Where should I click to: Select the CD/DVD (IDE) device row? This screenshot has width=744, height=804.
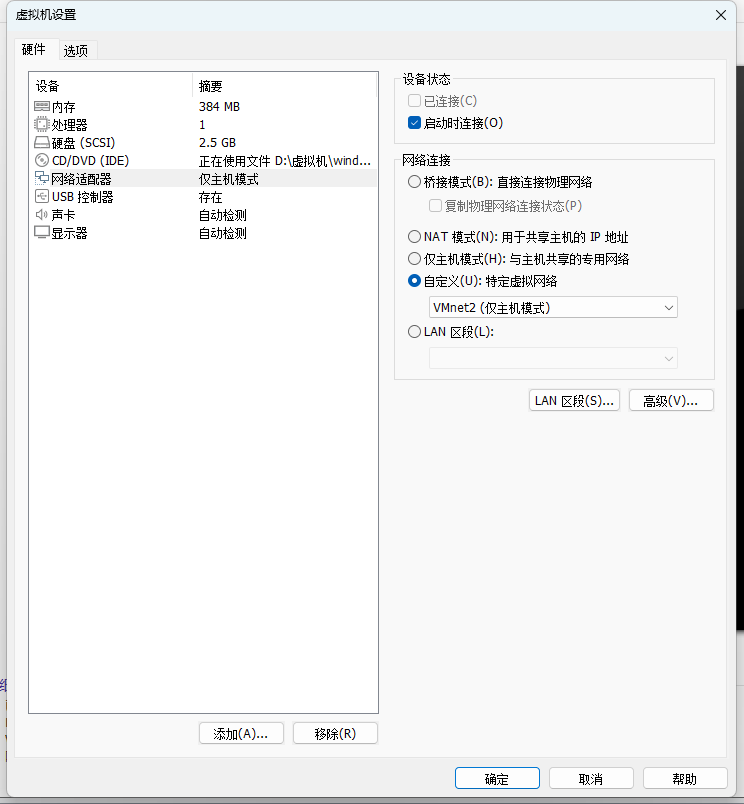[x=204, y=160]
